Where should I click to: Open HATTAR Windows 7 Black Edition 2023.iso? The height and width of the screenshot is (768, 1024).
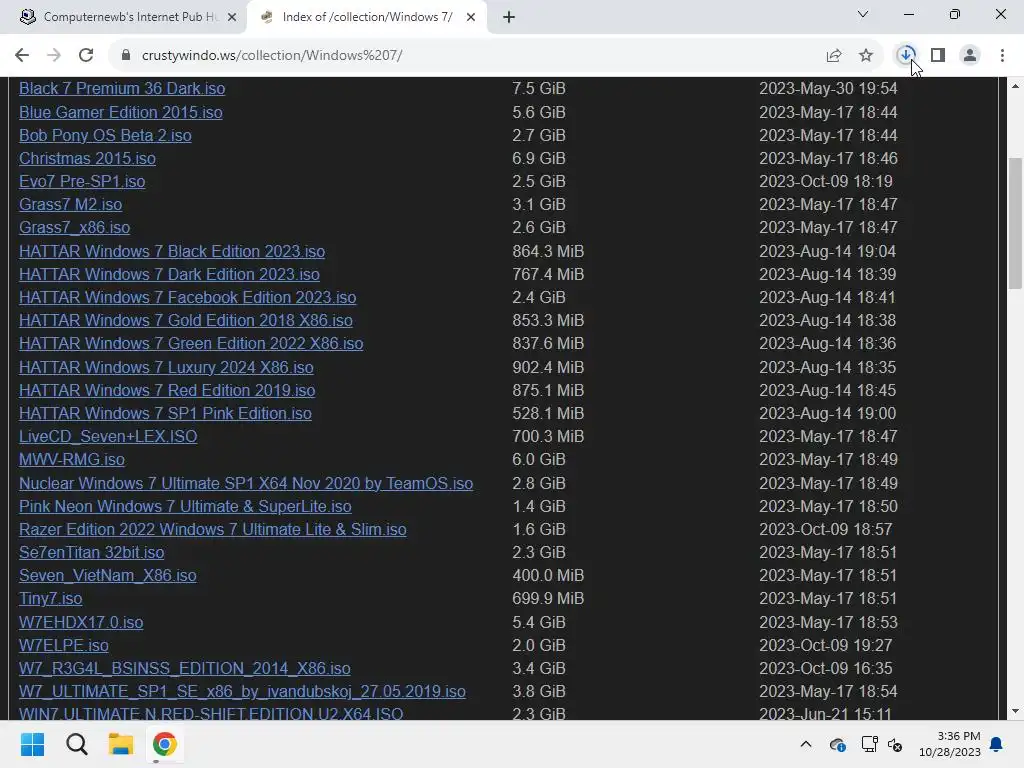(x=172, y=251)
